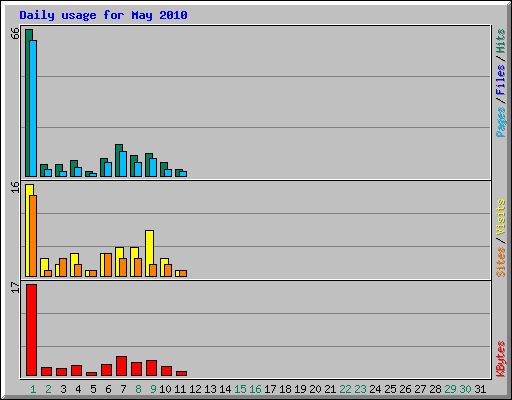Click the top chart's '66' axis value
The width and height of the screenshot is (512, 400).
[x=15, y=33]
